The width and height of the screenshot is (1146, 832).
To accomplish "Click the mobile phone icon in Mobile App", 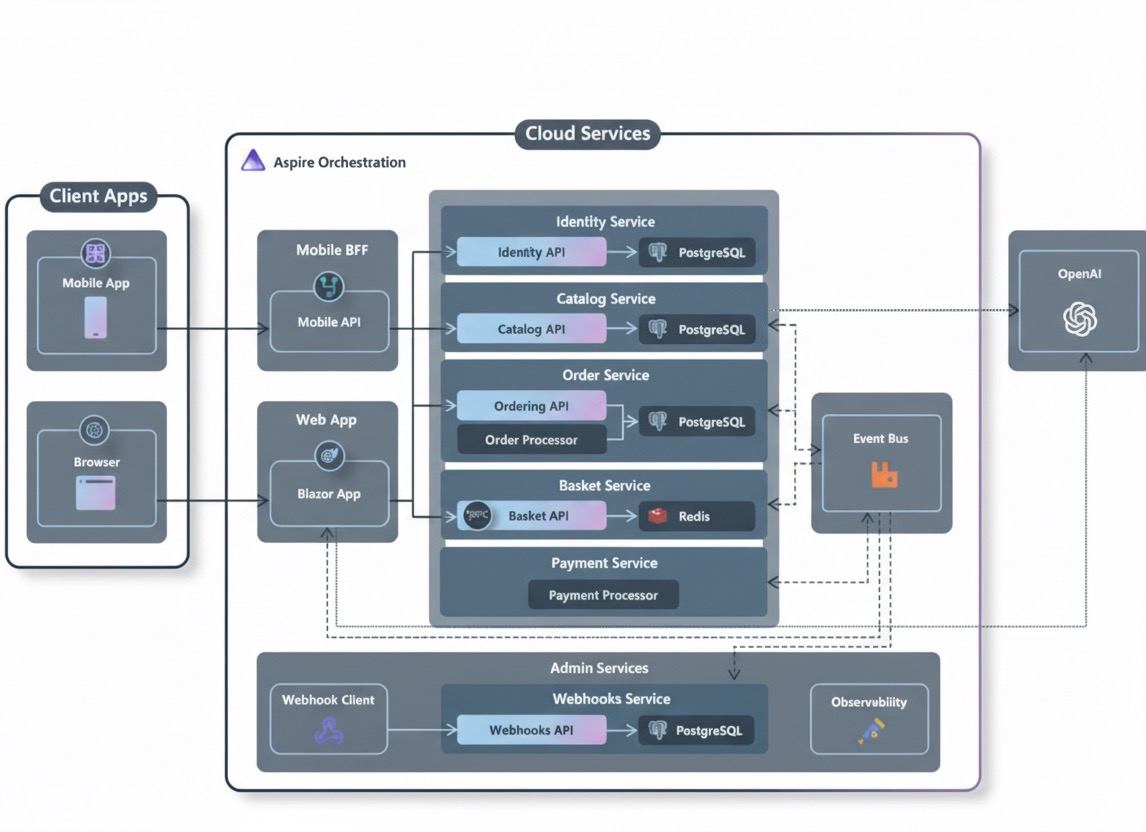I will [96, 317].
